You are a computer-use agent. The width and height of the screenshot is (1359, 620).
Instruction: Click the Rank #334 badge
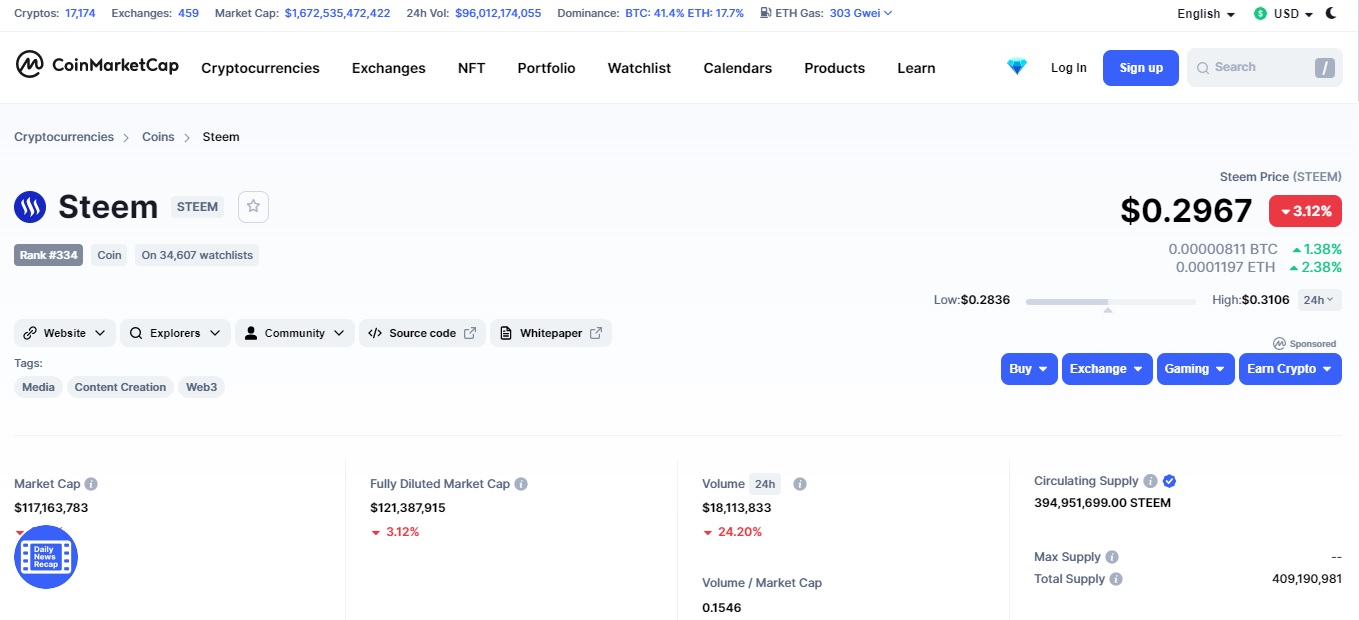click(x=50, y=255)
